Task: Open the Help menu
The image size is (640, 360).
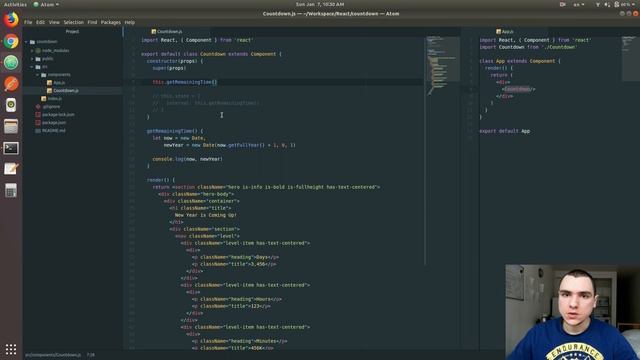Action: (129, 22)
